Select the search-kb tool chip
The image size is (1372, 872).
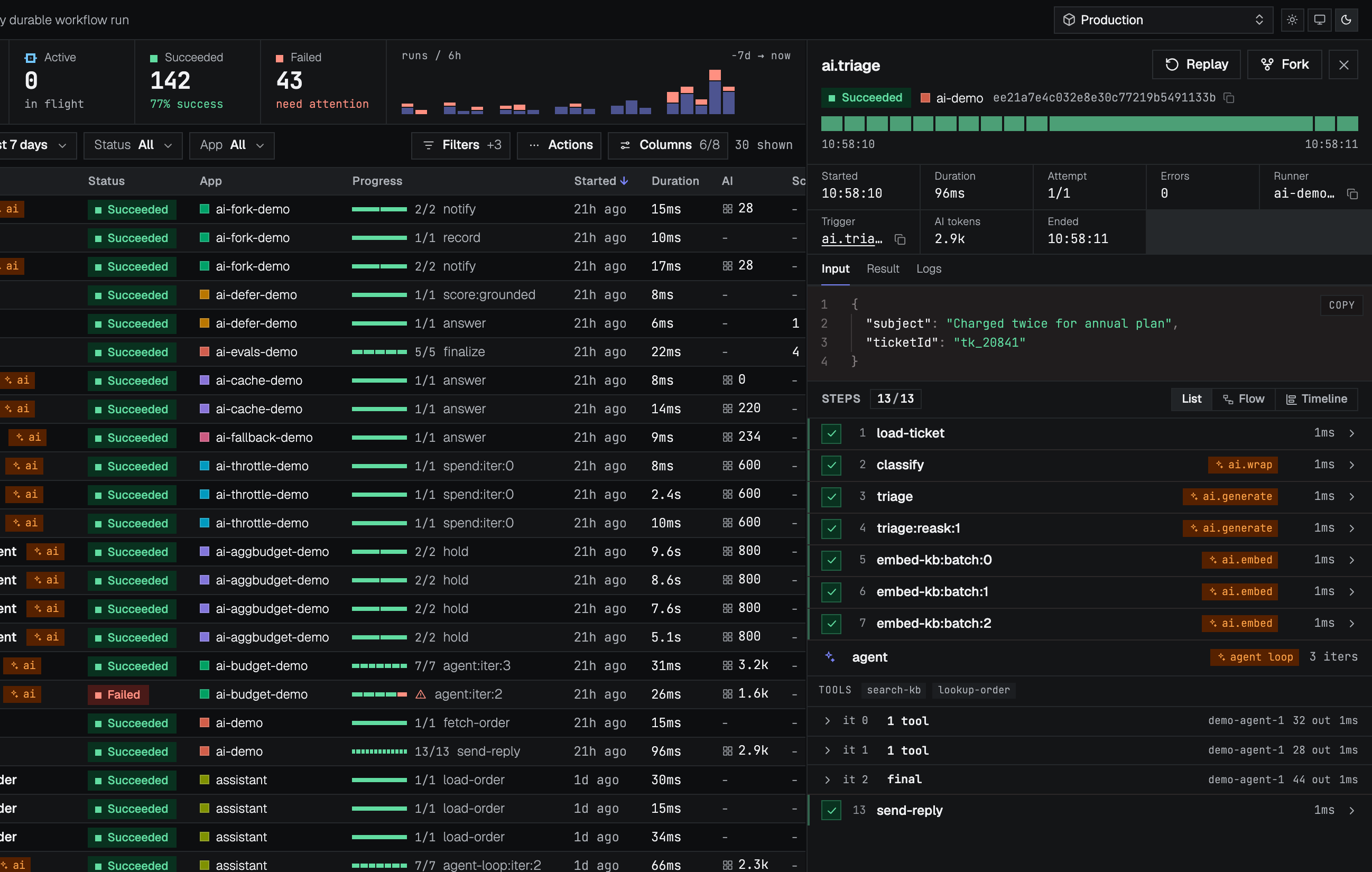(x=893, y=690)
